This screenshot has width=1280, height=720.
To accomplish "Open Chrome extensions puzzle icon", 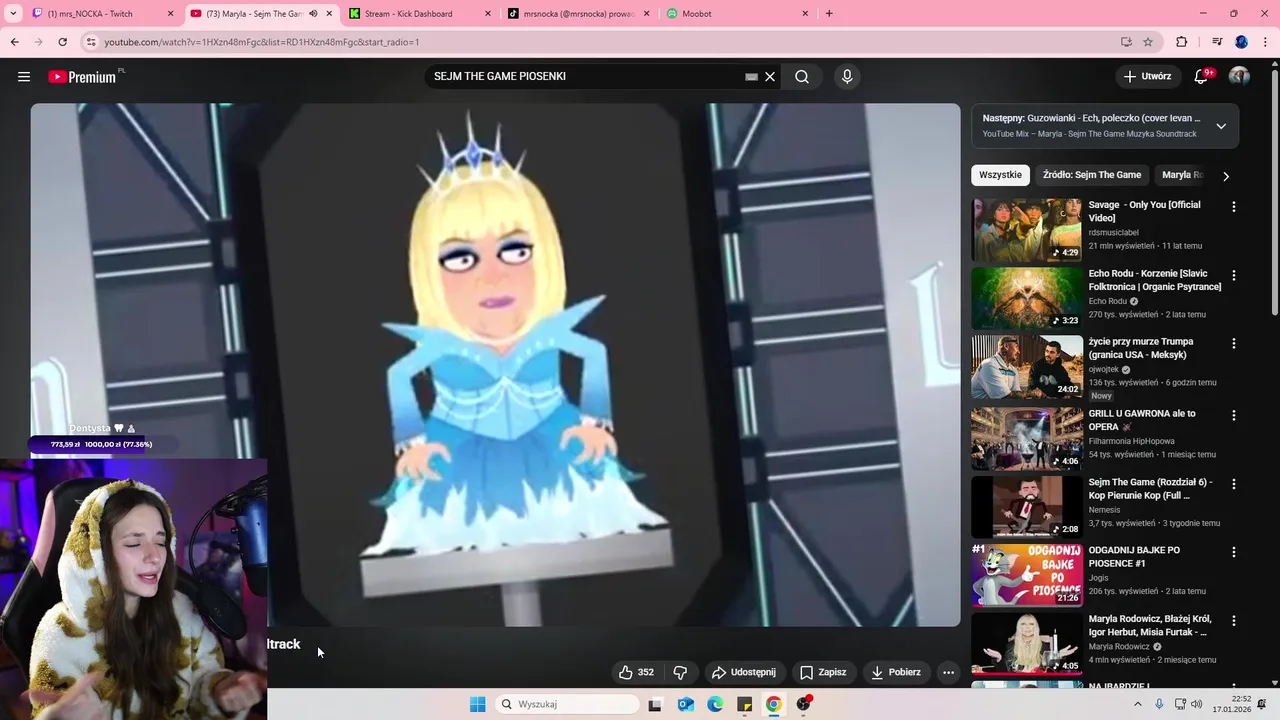I will (x=1182, y=42).
